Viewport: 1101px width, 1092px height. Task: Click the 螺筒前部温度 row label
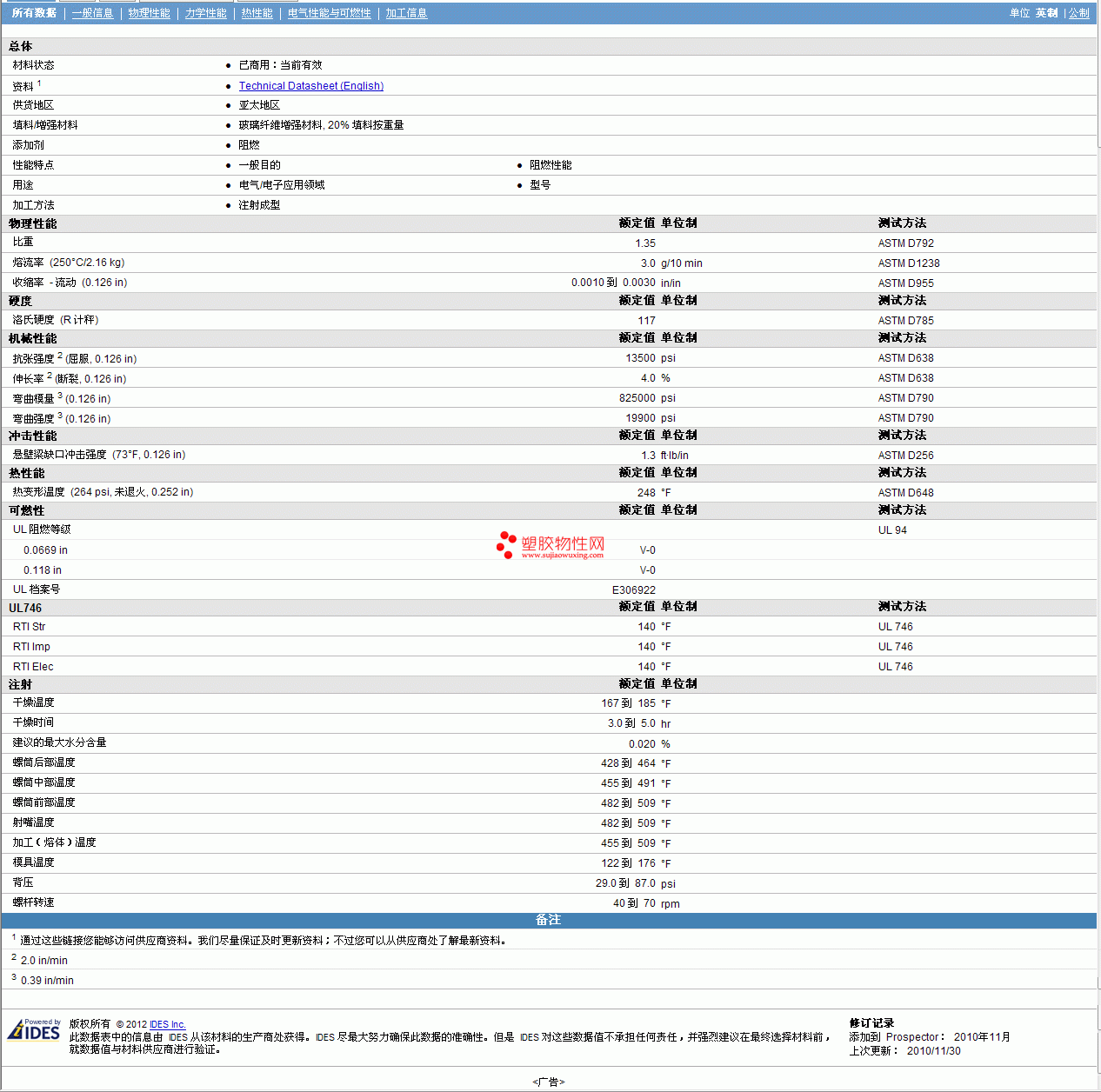point(44,802)
